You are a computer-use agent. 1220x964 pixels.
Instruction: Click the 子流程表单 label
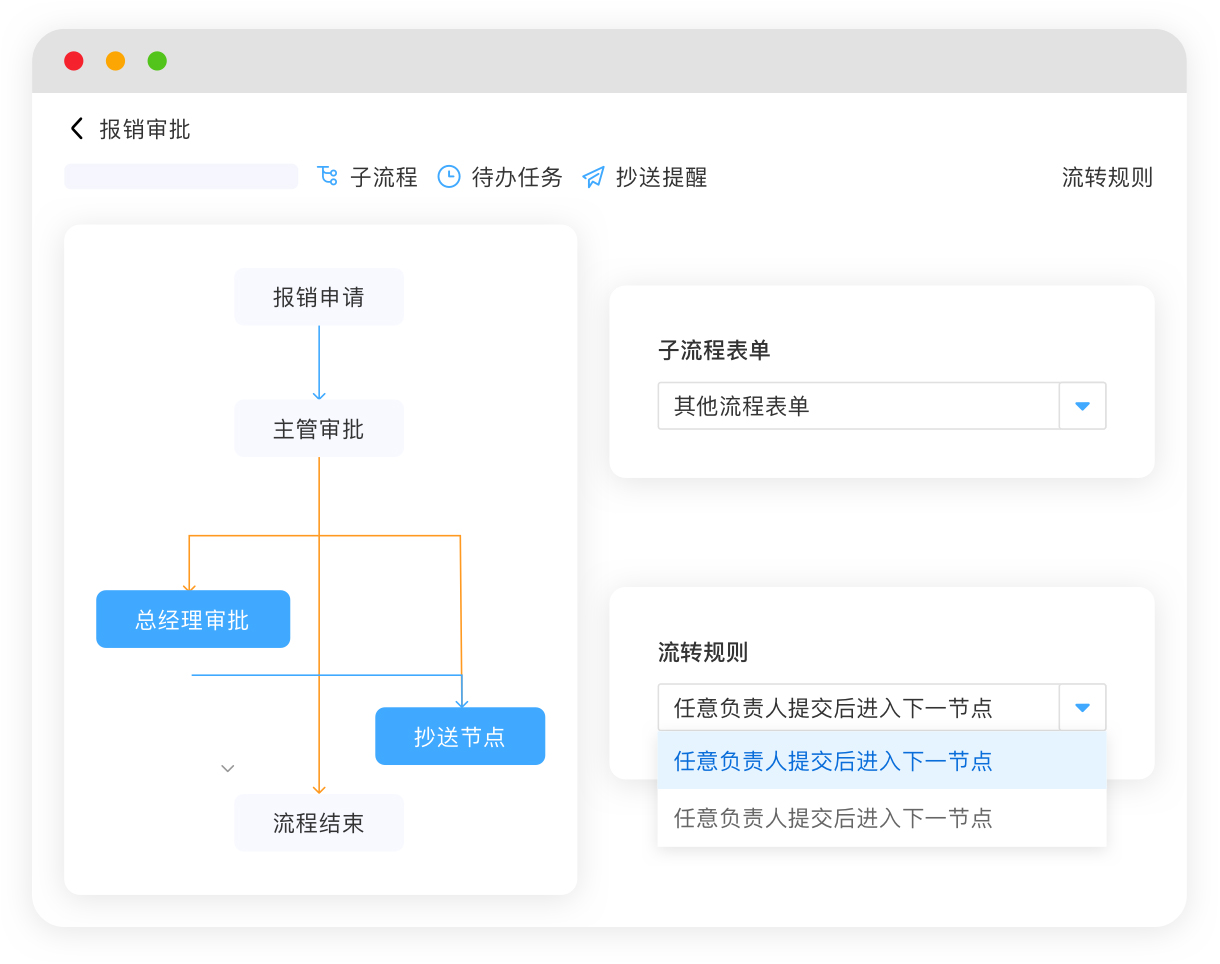click(x=714, y=350)
